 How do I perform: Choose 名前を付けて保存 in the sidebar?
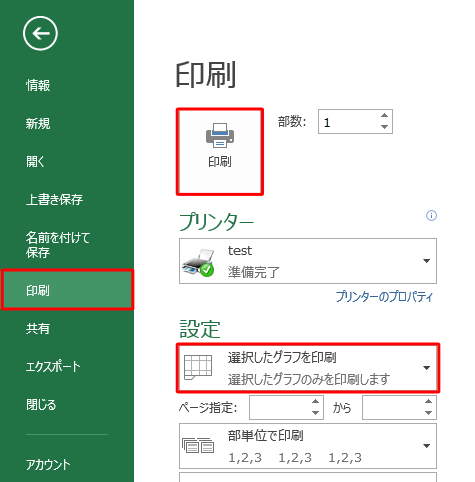point(58,245)
